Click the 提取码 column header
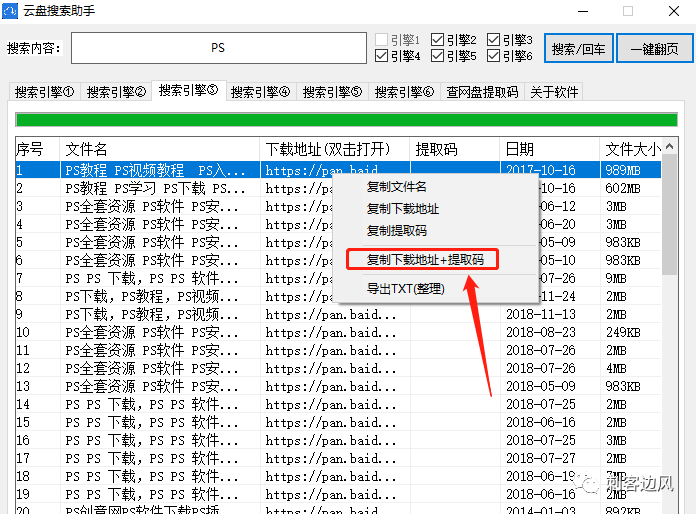Image resolution: width=696 pixels, height=514 pixels. coord(455,149)
